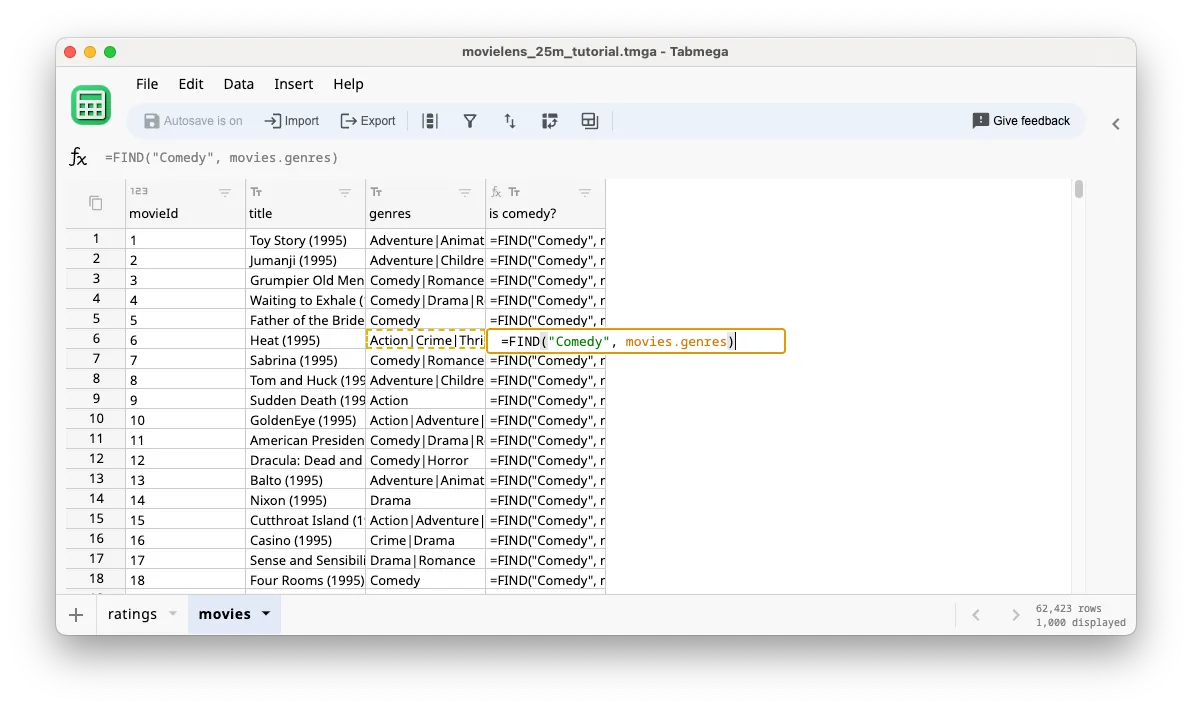Open the transform columns toolbar icon

[549, 120]
